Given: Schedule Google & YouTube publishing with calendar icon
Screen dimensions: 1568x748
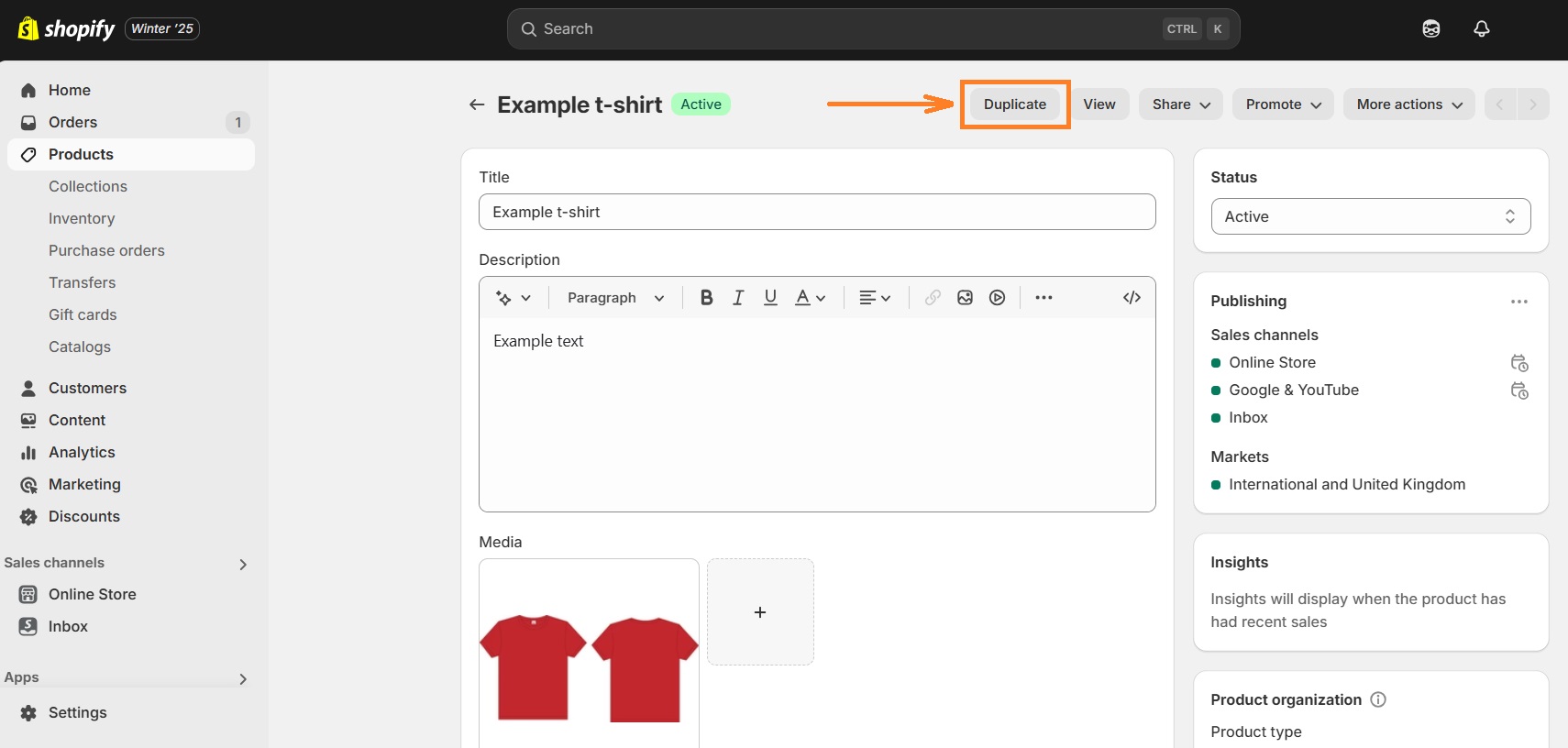Looking at the screenshot, I should click(x=1519, y=390).
